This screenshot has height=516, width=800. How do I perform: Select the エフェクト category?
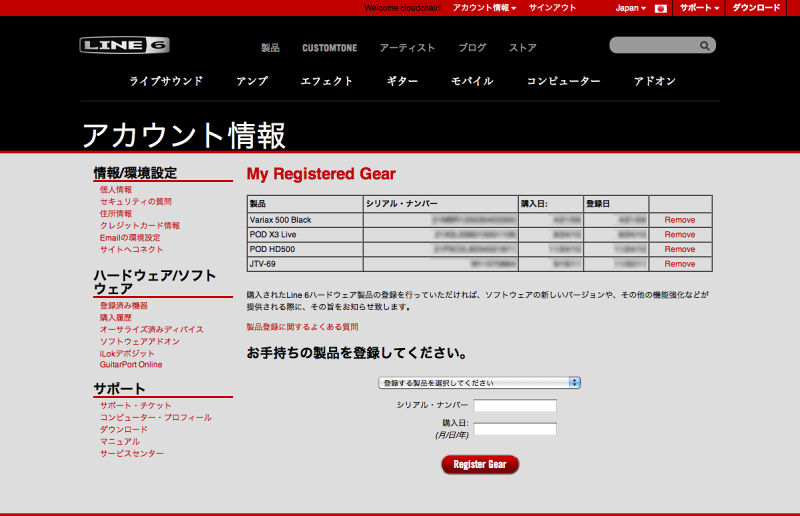pos(327,81)
